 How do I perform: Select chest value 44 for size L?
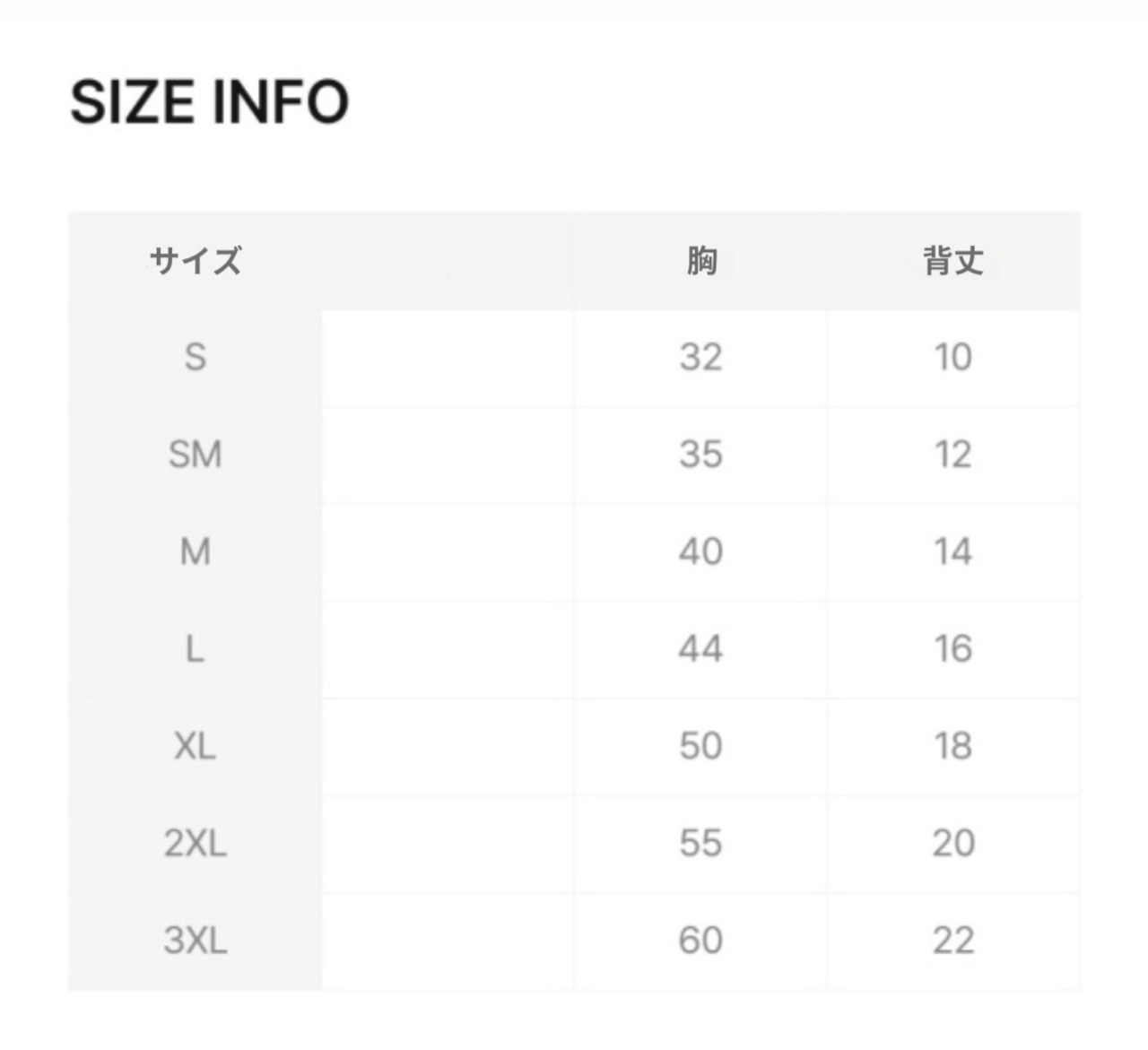pos(701,648)
